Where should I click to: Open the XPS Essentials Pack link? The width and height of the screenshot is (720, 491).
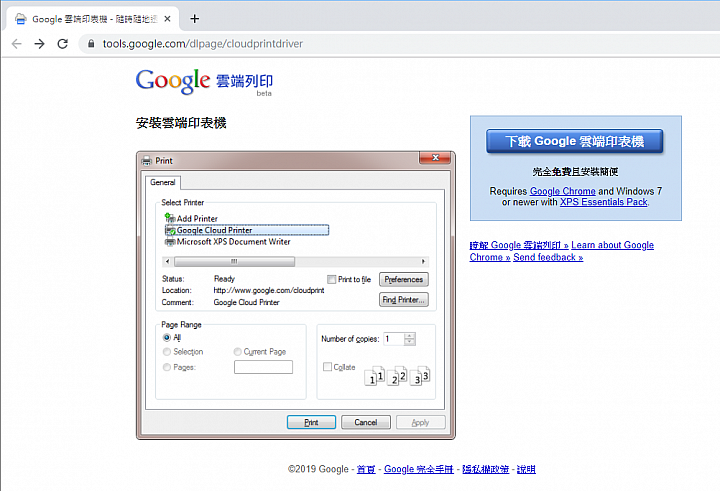coord(603,202)
